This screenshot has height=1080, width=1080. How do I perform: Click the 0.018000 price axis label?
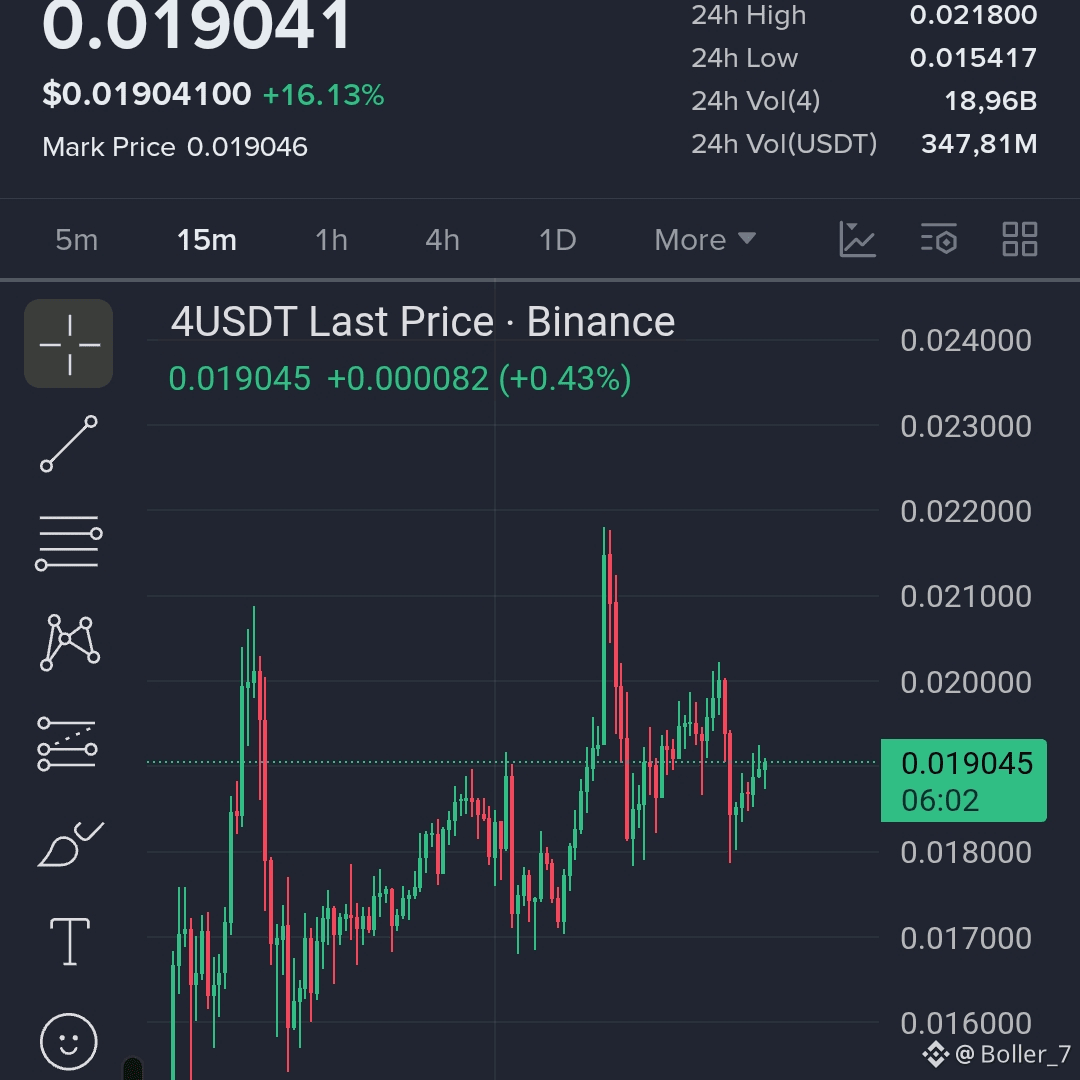click(966, 852)
